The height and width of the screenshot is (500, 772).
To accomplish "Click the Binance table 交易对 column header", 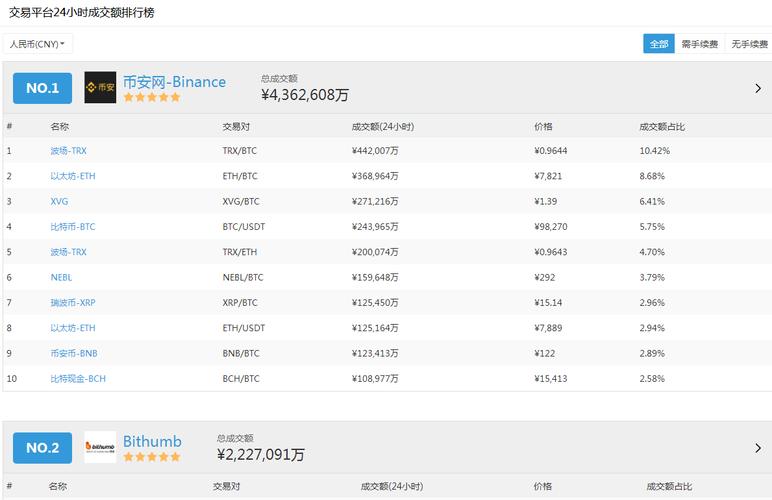I will pos(236,126).
